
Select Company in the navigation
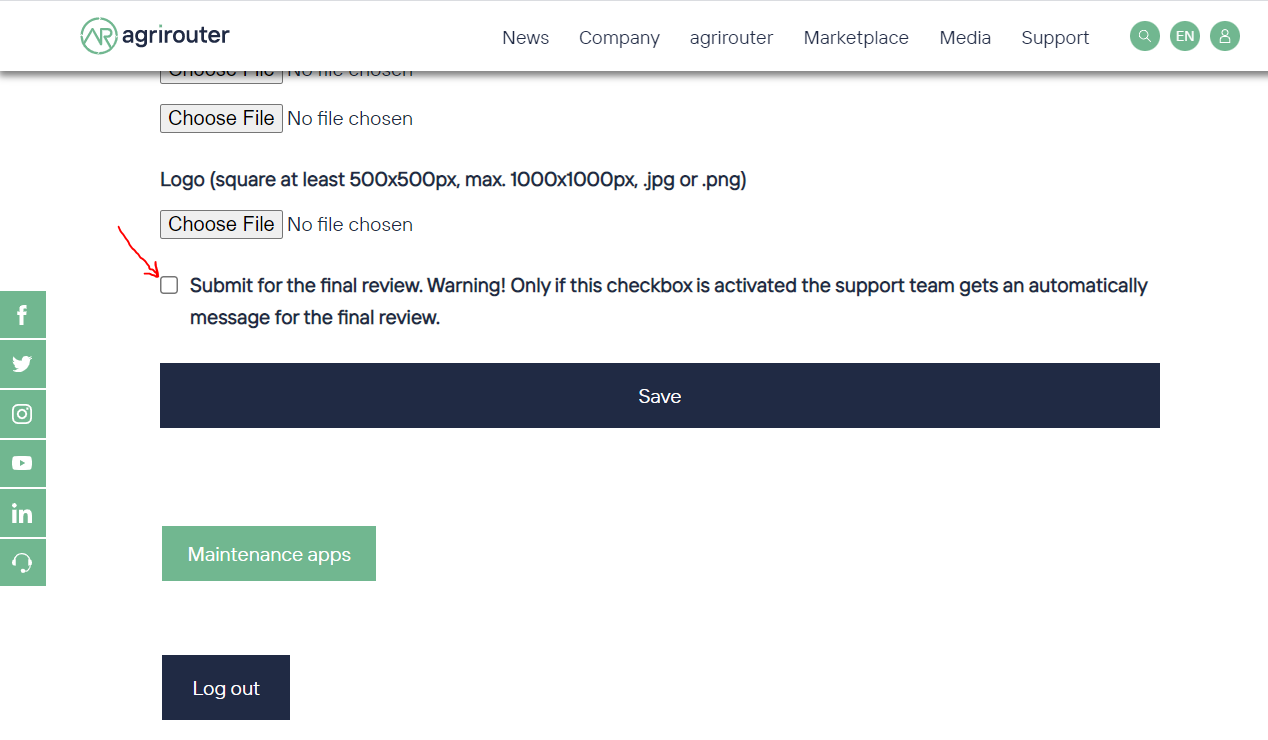click(618, 38)
